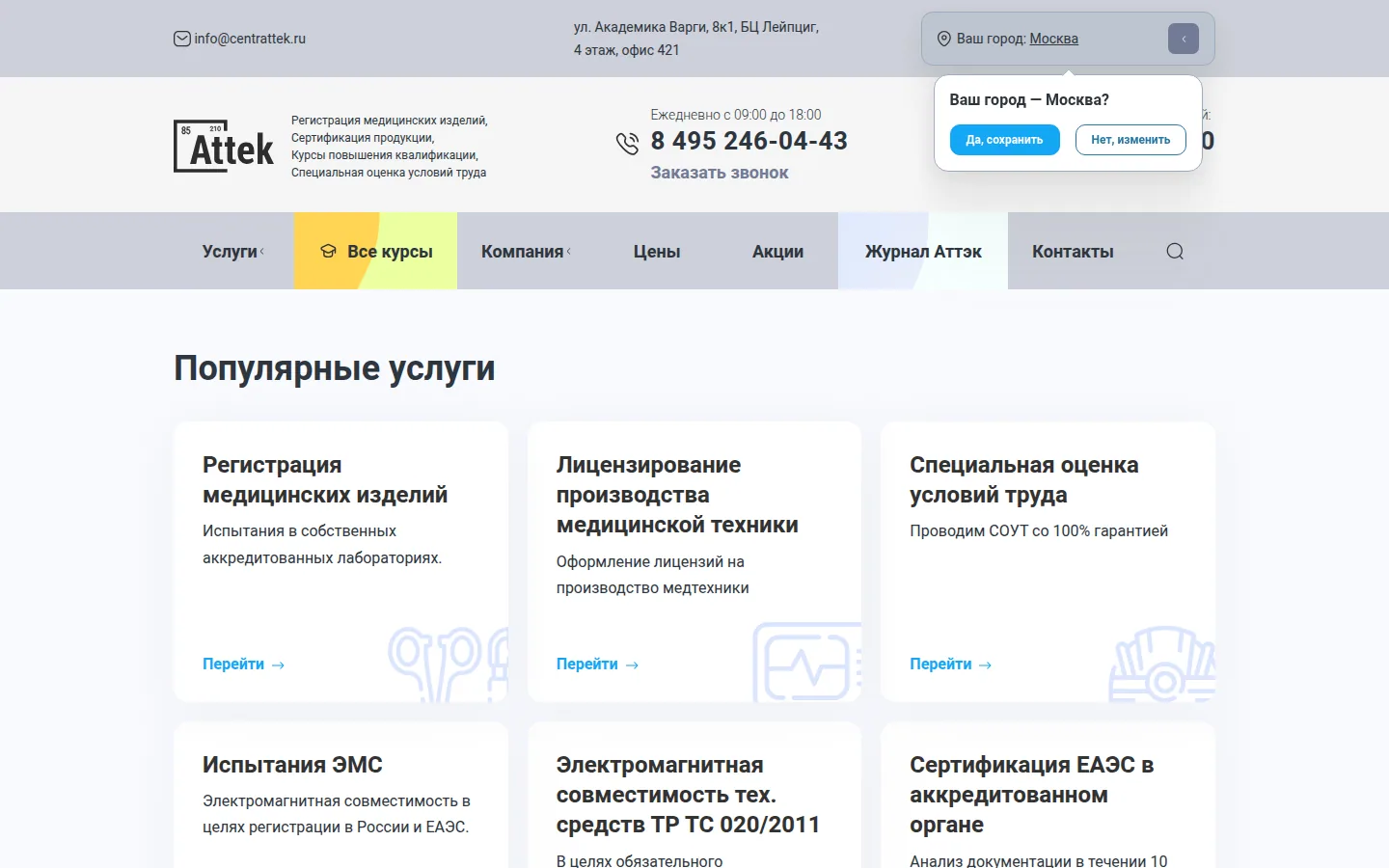This screenshot has height=868, width=1389.
Task: Open the Испытания ЭМС card heading
Action: pos(292,765)
